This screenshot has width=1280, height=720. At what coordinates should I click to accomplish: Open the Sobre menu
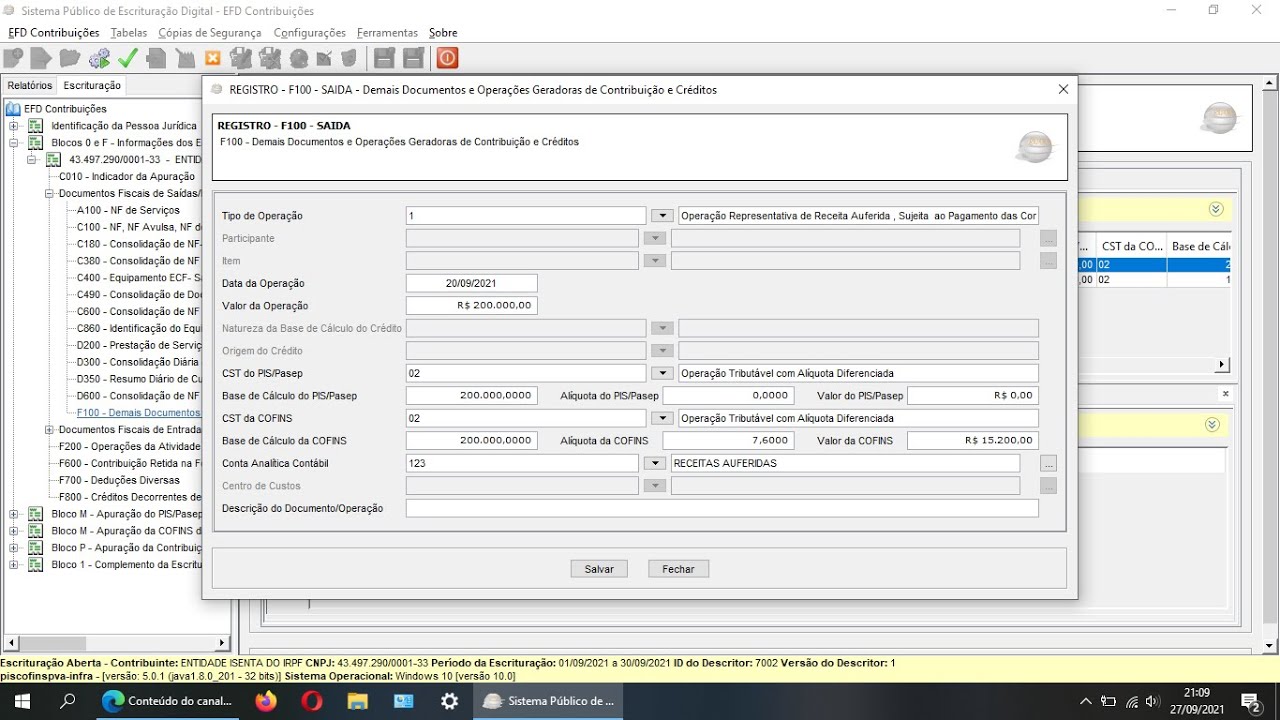pyautogui.click(x=443, y=33)
